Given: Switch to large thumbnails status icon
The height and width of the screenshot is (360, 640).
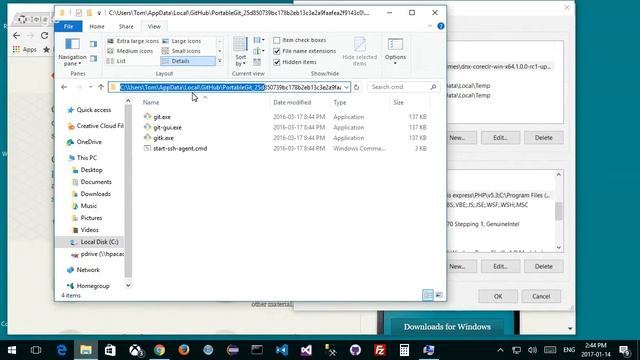Looking at the screenshot, I should pyautogui.click(x=439, y=295).
